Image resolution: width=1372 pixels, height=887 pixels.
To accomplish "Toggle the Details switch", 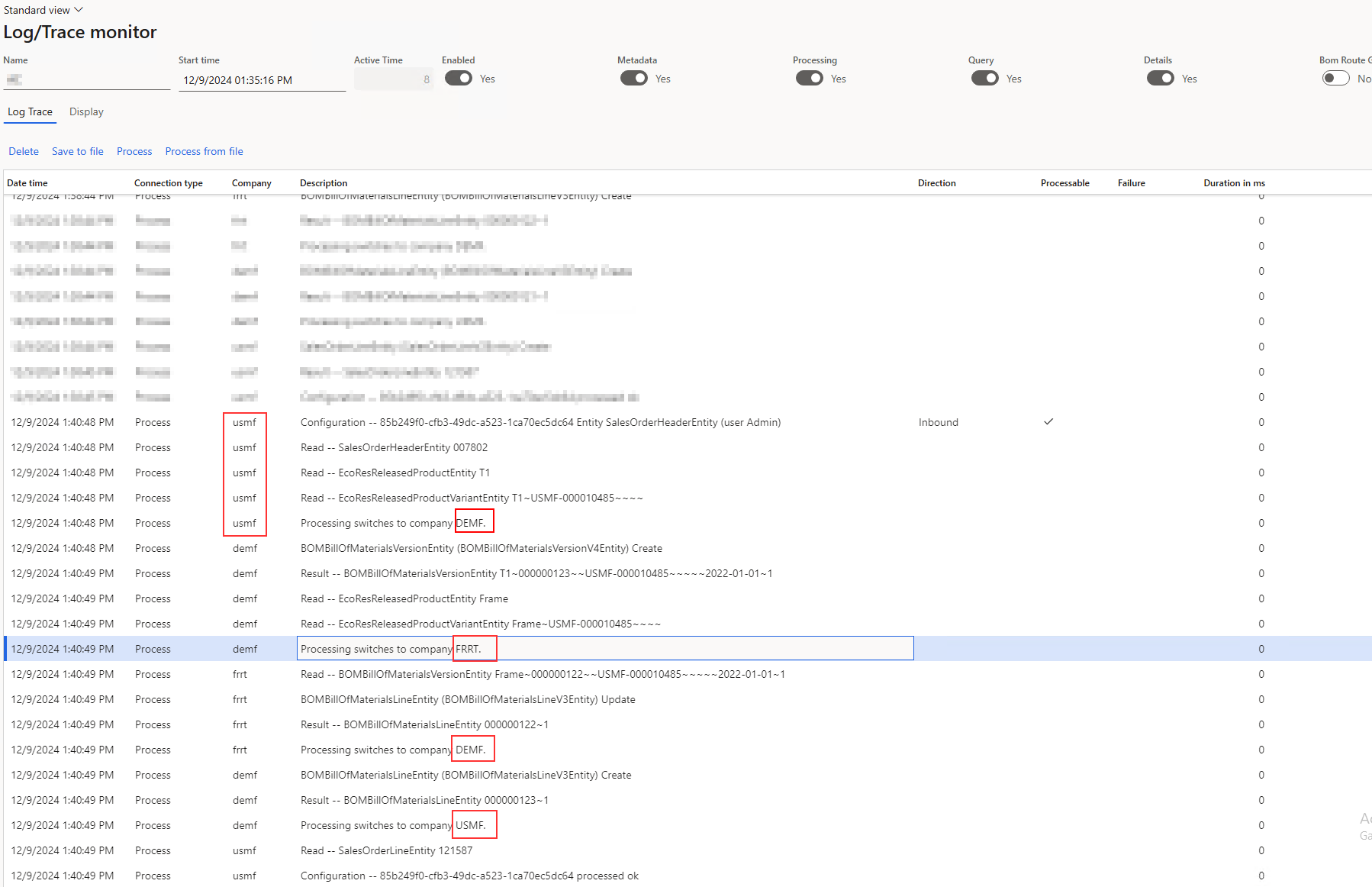I will [x=1161, y=79].
